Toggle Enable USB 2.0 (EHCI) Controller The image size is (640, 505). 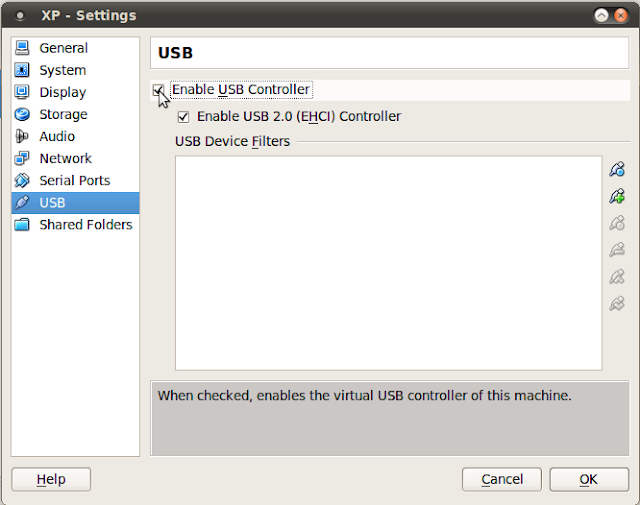point(183,117)
